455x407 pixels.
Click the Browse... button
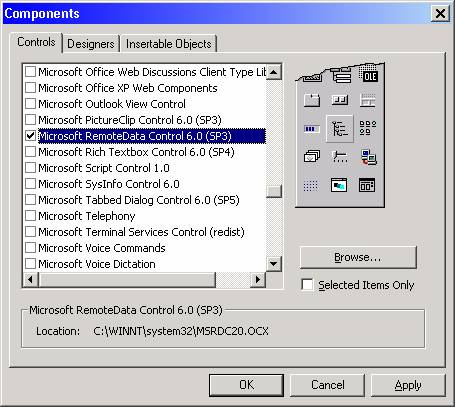tap(358, 257)
